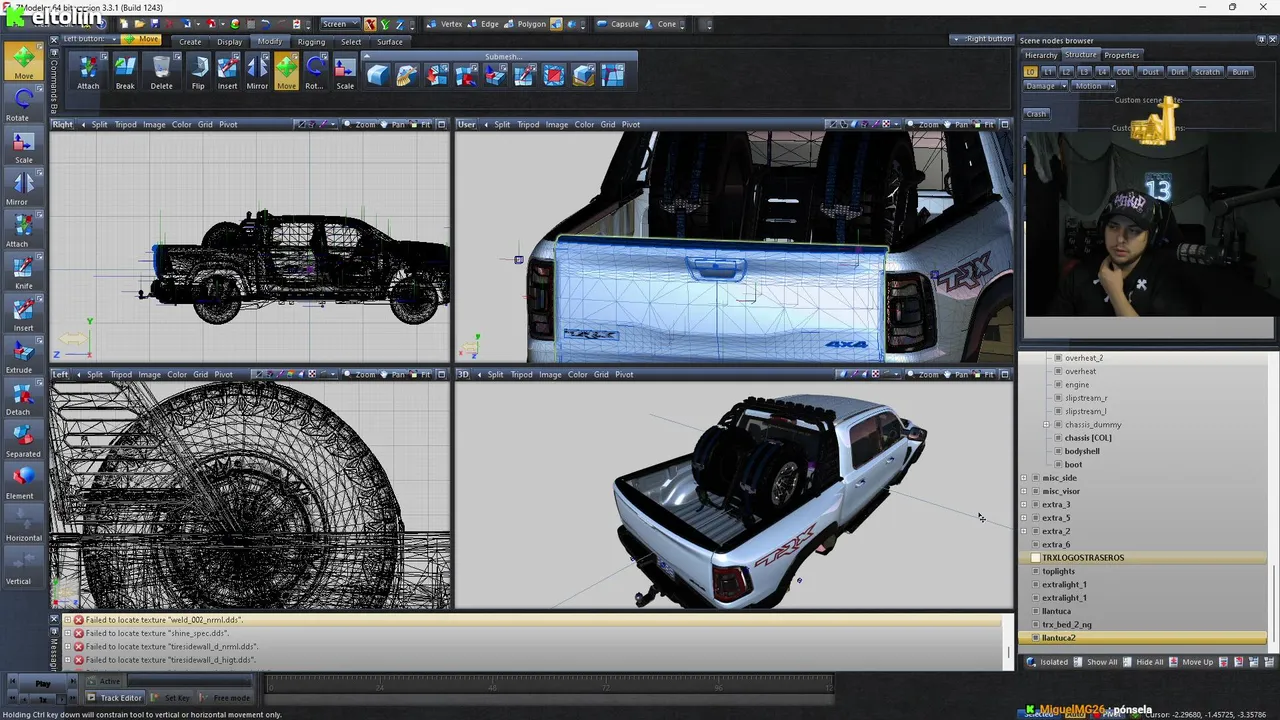Collapse the Submesh panel header
The width and height of the screenshot is (1280, 720).
click(502, 57)
